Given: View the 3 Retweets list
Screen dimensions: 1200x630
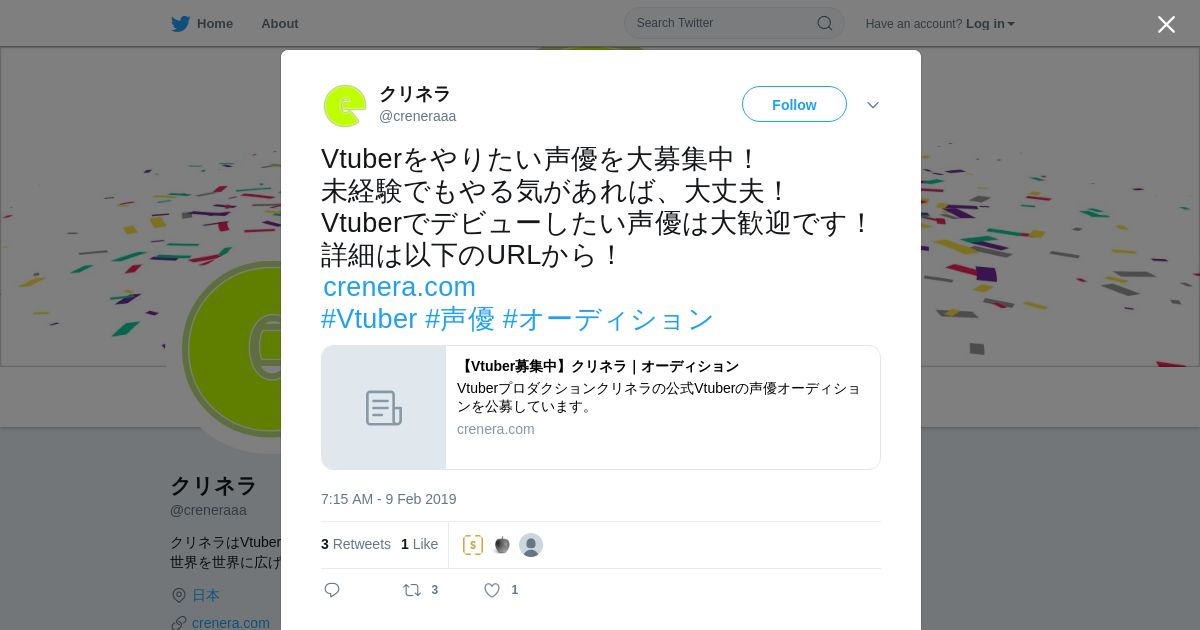Looking at the screenshot, I should (356, 544).
